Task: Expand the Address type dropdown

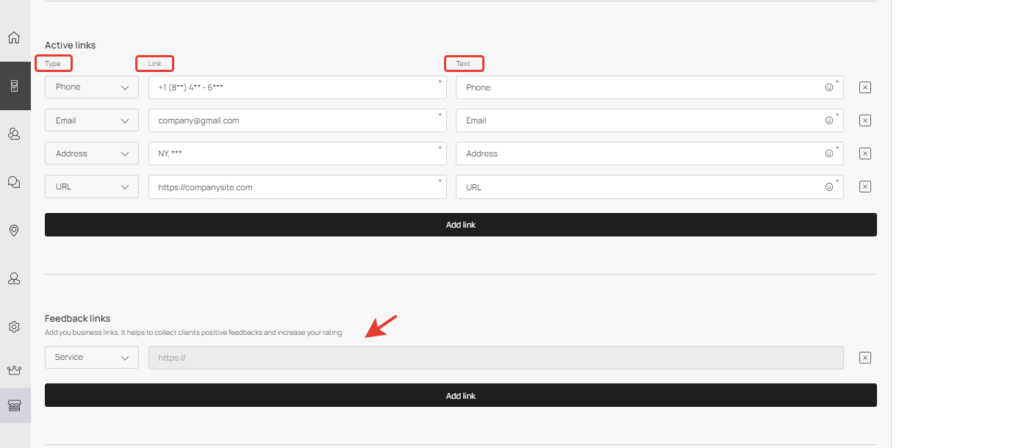Action: (92, 153)
